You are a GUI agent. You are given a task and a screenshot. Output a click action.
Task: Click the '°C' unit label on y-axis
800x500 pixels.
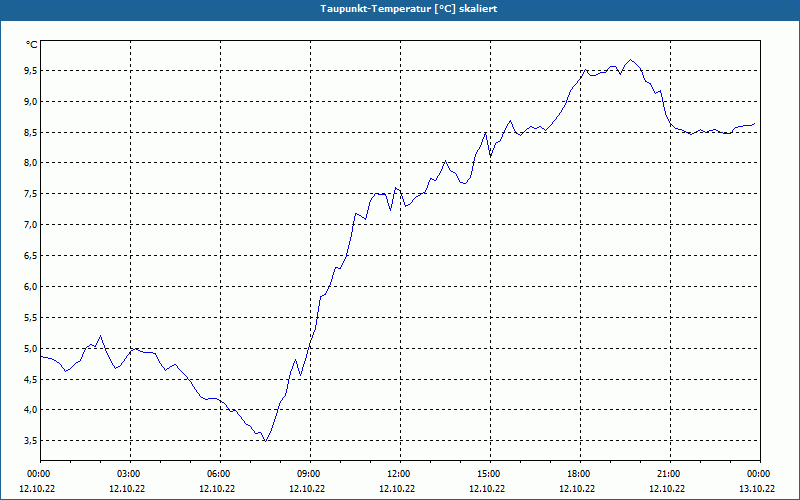pos(32,45)
